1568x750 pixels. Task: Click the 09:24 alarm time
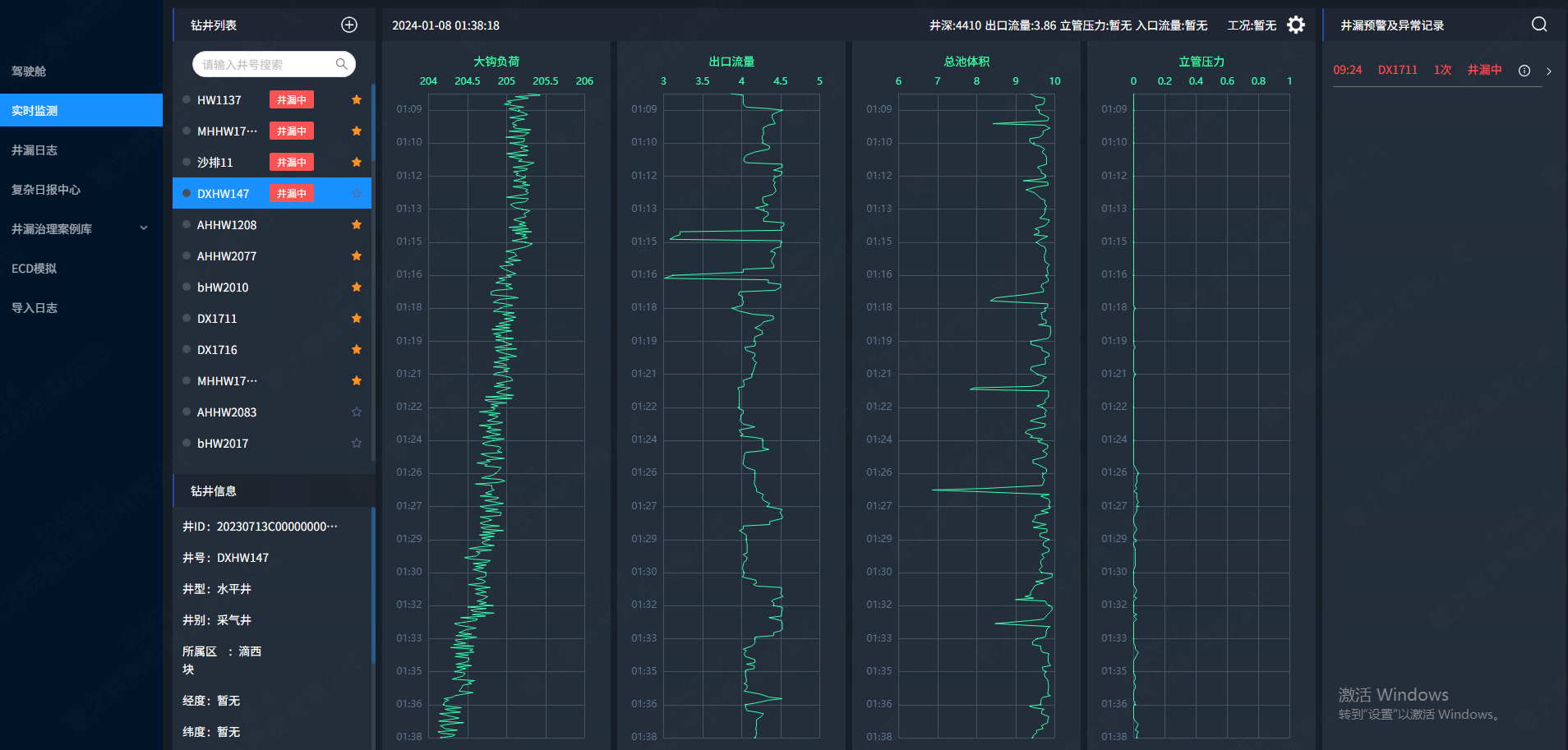[x=1347, y=70]
